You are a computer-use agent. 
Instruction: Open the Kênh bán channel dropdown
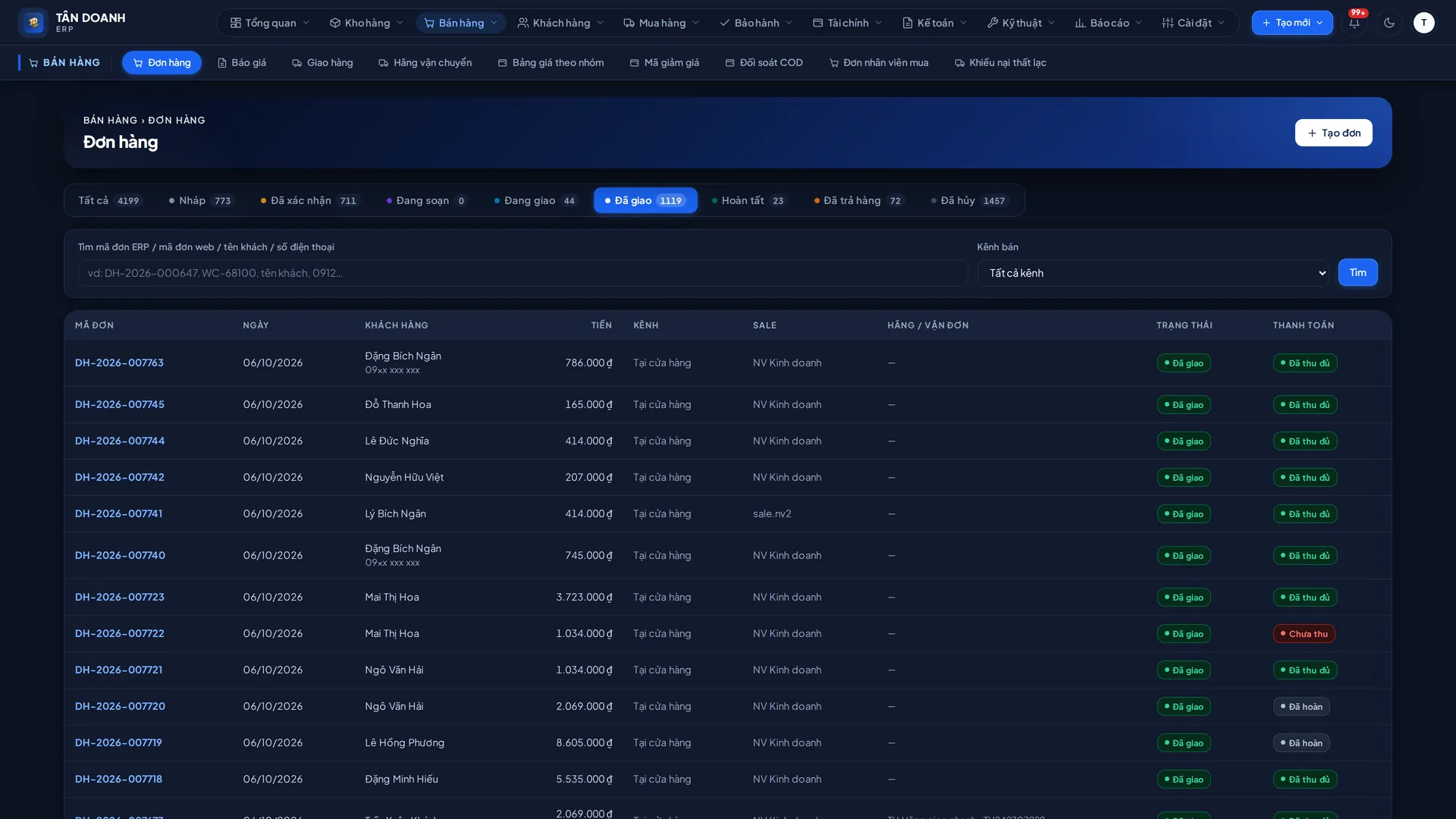1153,273
